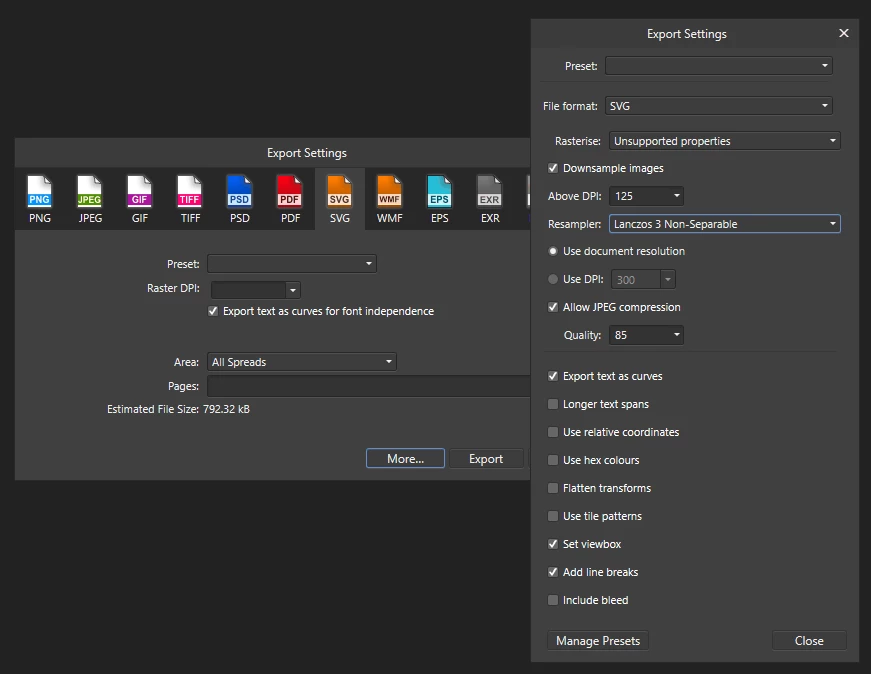The width and height of the screenshot is (871, 674).
Task: Open the Preset dropdown in side panel
Action: coord(718,66)
